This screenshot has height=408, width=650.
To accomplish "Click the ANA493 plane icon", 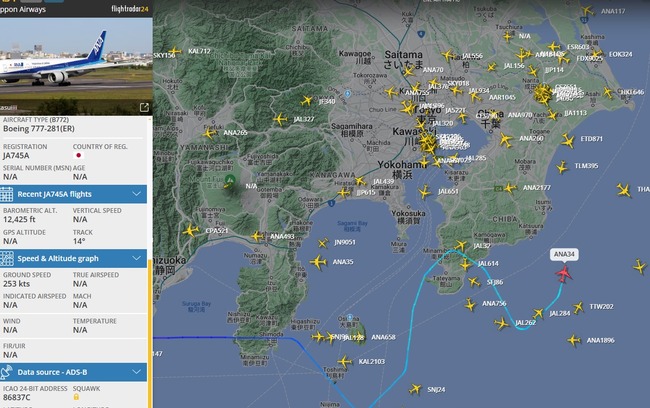I will point(257,236).
